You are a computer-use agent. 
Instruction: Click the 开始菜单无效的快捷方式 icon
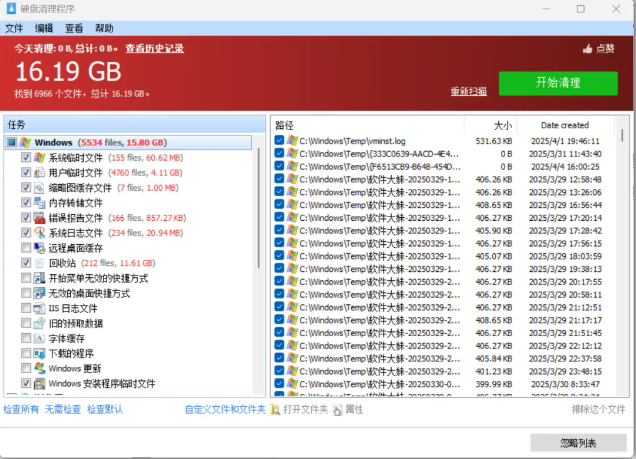click(x=39, y=278)
